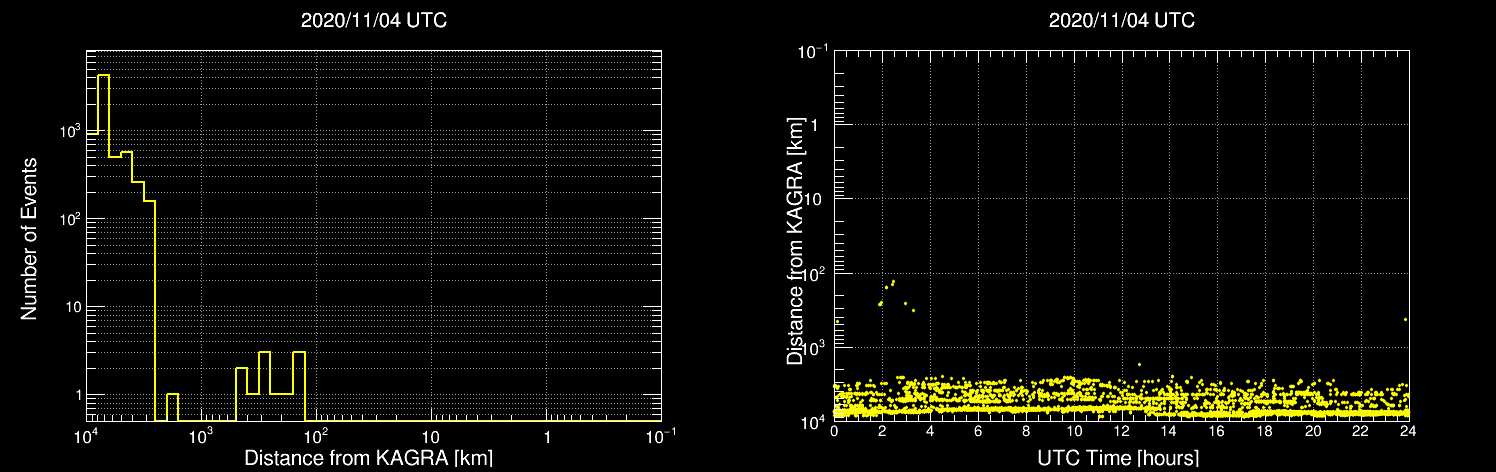Click the isolated scatter point at hour 24

pos(1405,319)
